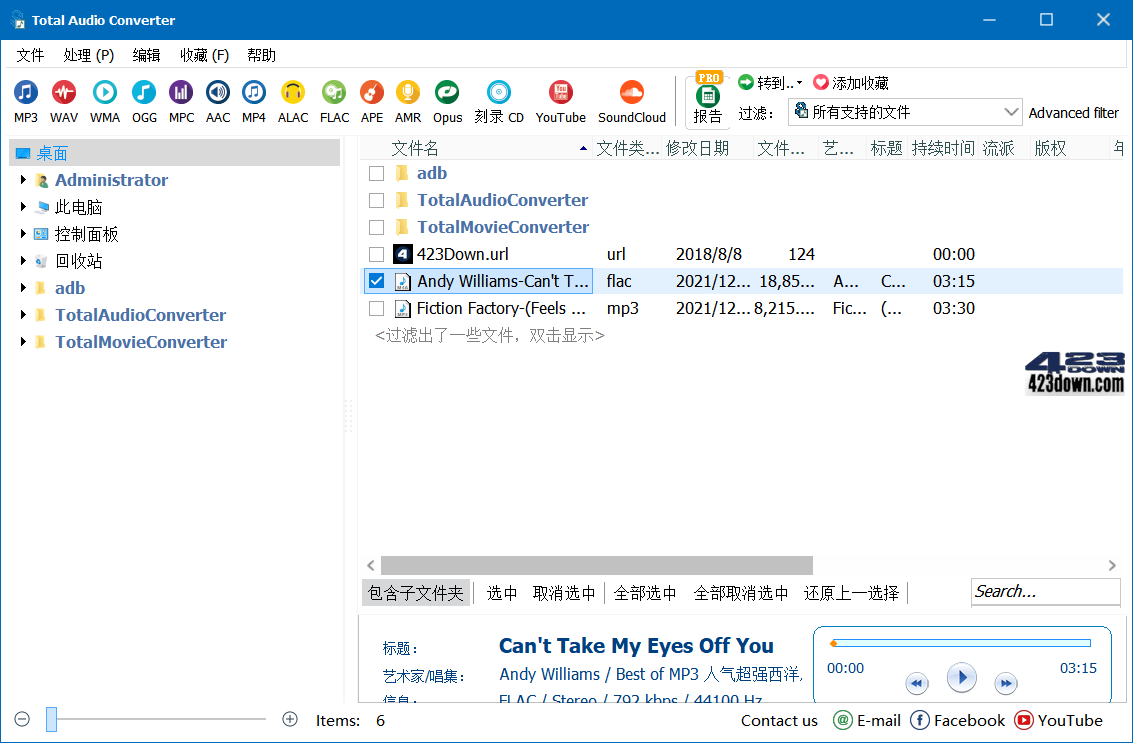Uncheck the Andy Williams flac file
This screenshot has height=743, width=1133.
point(377,281)
